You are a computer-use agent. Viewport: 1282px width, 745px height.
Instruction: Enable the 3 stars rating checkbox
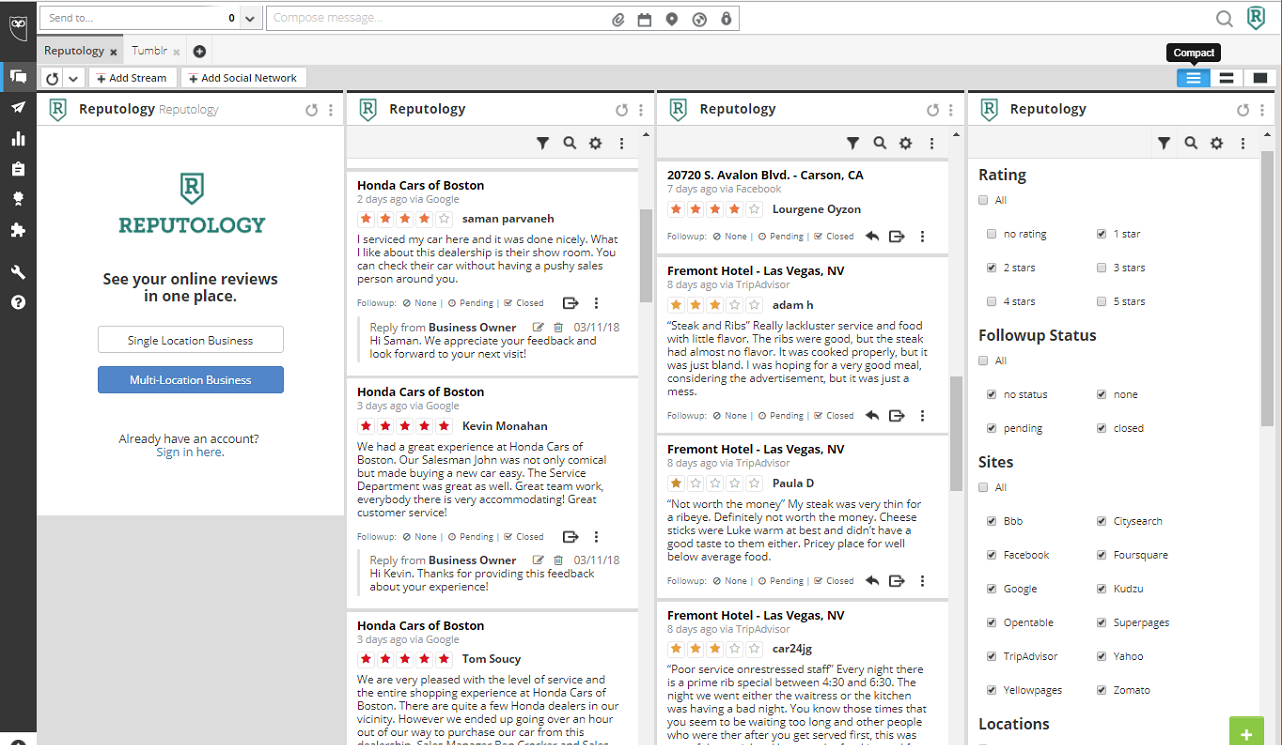pos(1100,267)
